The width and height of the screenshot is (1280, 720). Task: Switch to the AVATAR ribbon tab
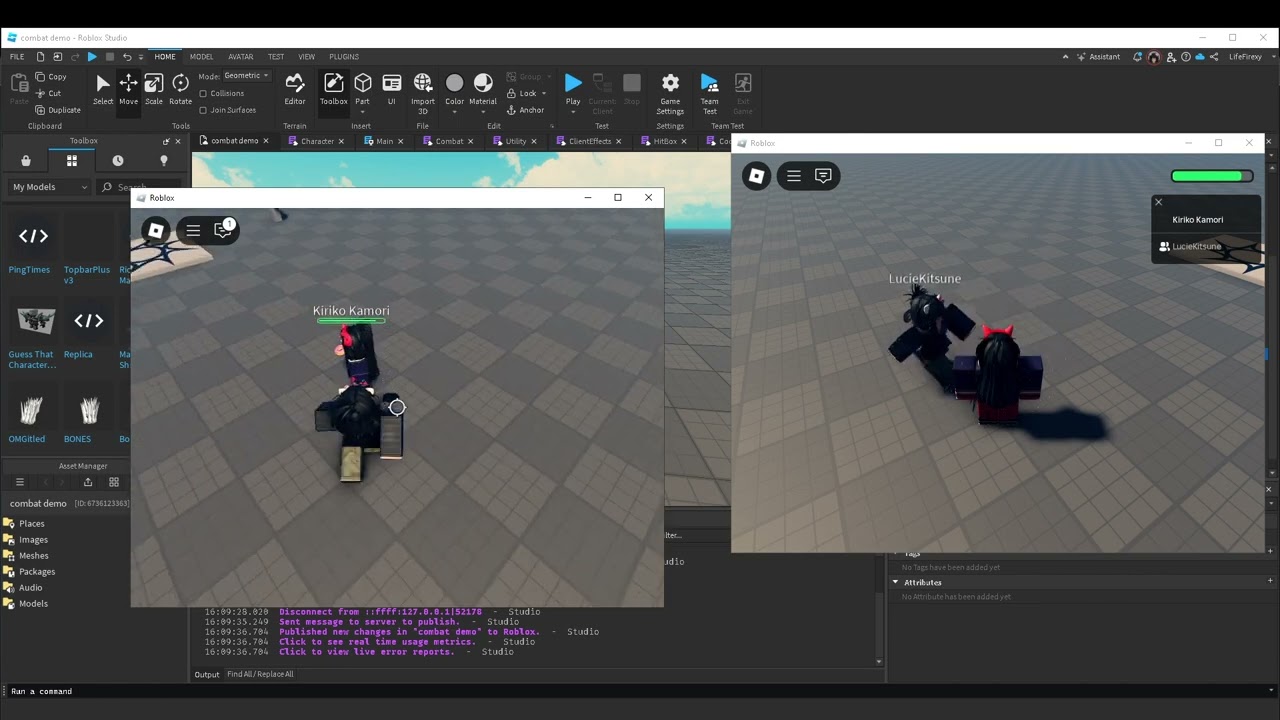(240, 57)
